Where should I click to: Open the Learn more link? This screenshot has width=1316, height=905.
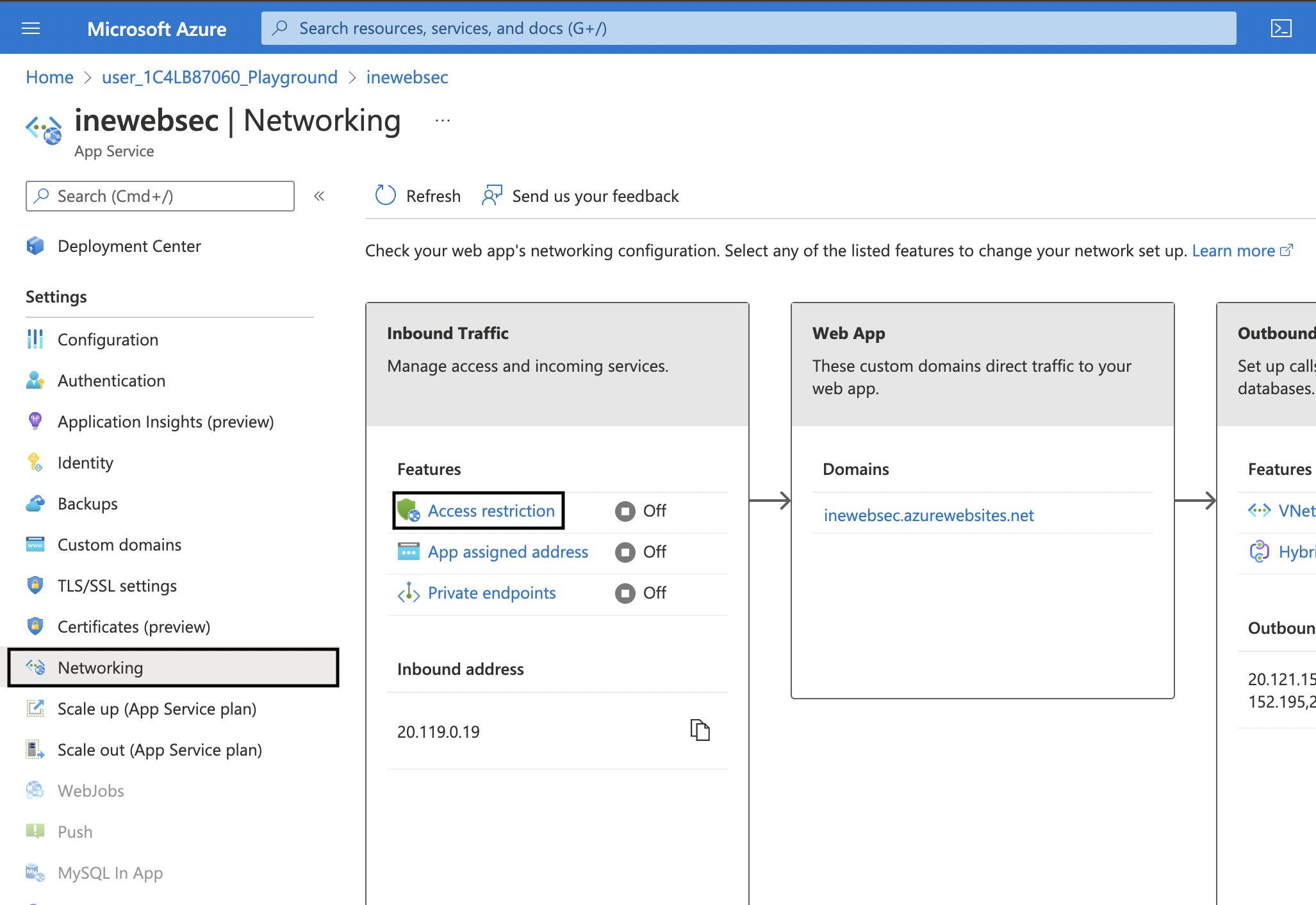pyautogui.click(x=1233, y=251)
